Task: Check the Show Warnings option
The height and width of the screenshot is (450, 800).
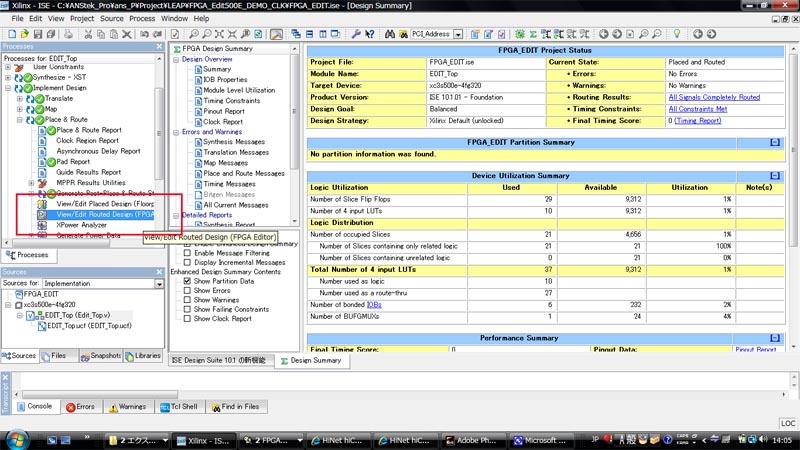Action: [187, 300]
